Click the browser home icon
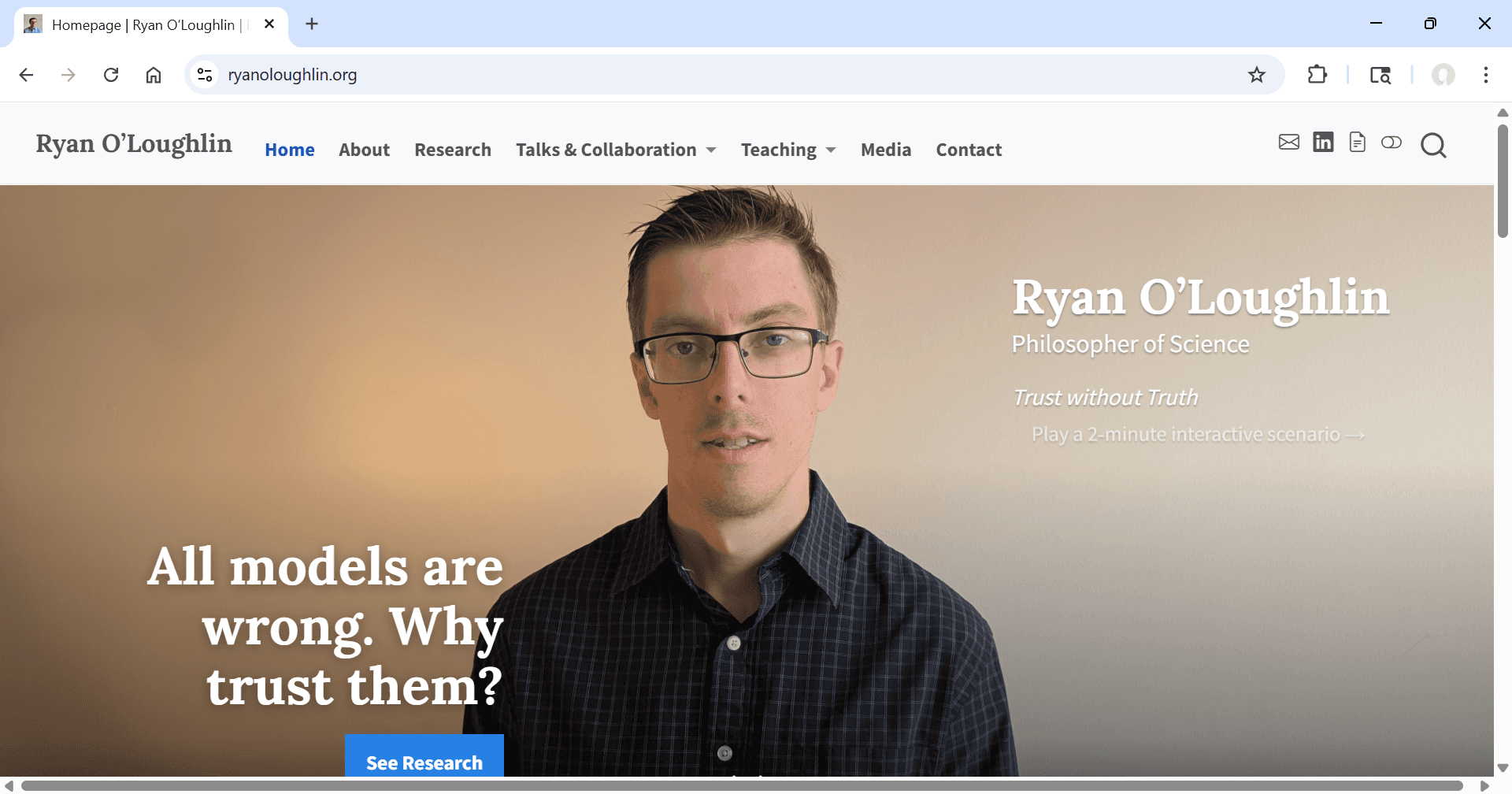The image size is (1512, 794). point(154,75)
